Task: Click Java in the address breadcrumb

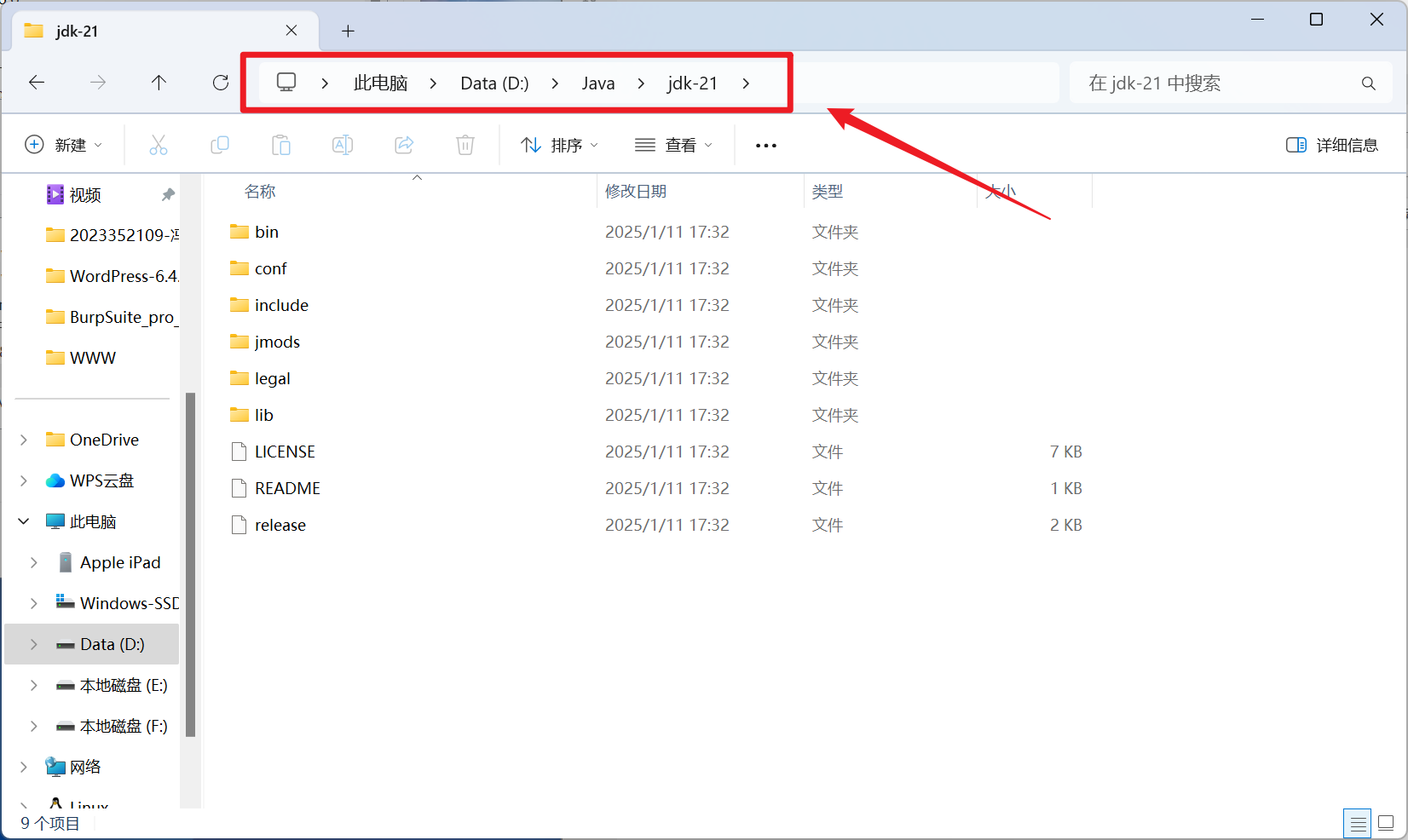Action: tap(598, 83)
